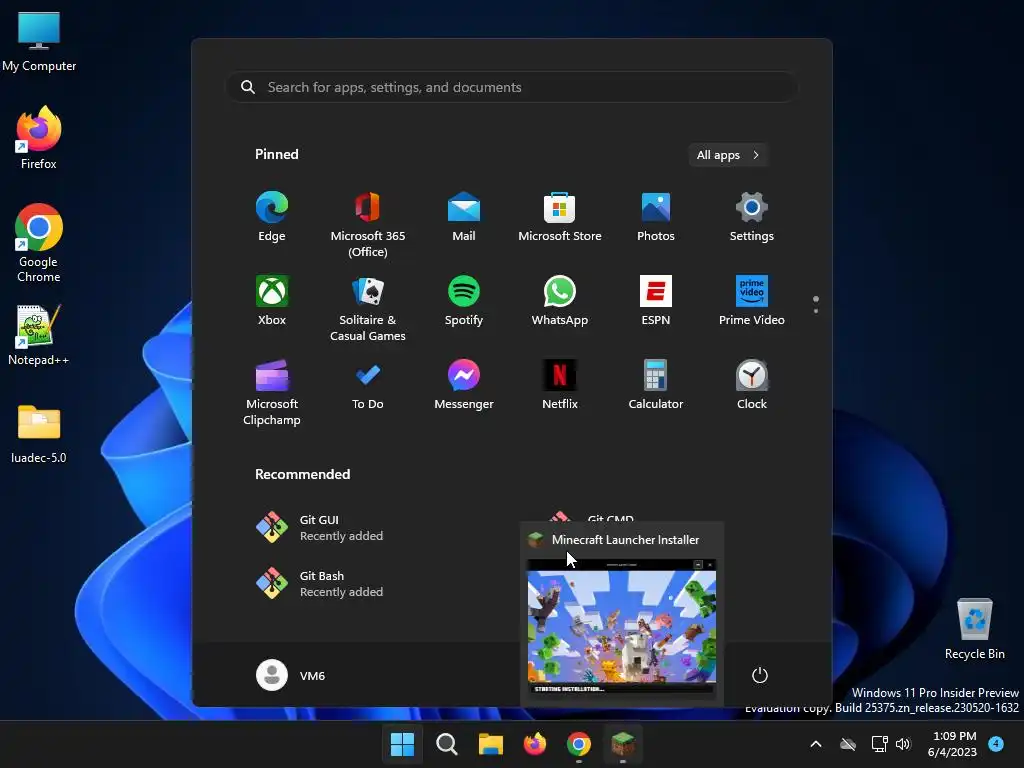The image size is (1024, 768).
Task: Select the Minecraft Launcher Installer preview thumbnail
Action: pyautogui.click(x=621, y=628)
